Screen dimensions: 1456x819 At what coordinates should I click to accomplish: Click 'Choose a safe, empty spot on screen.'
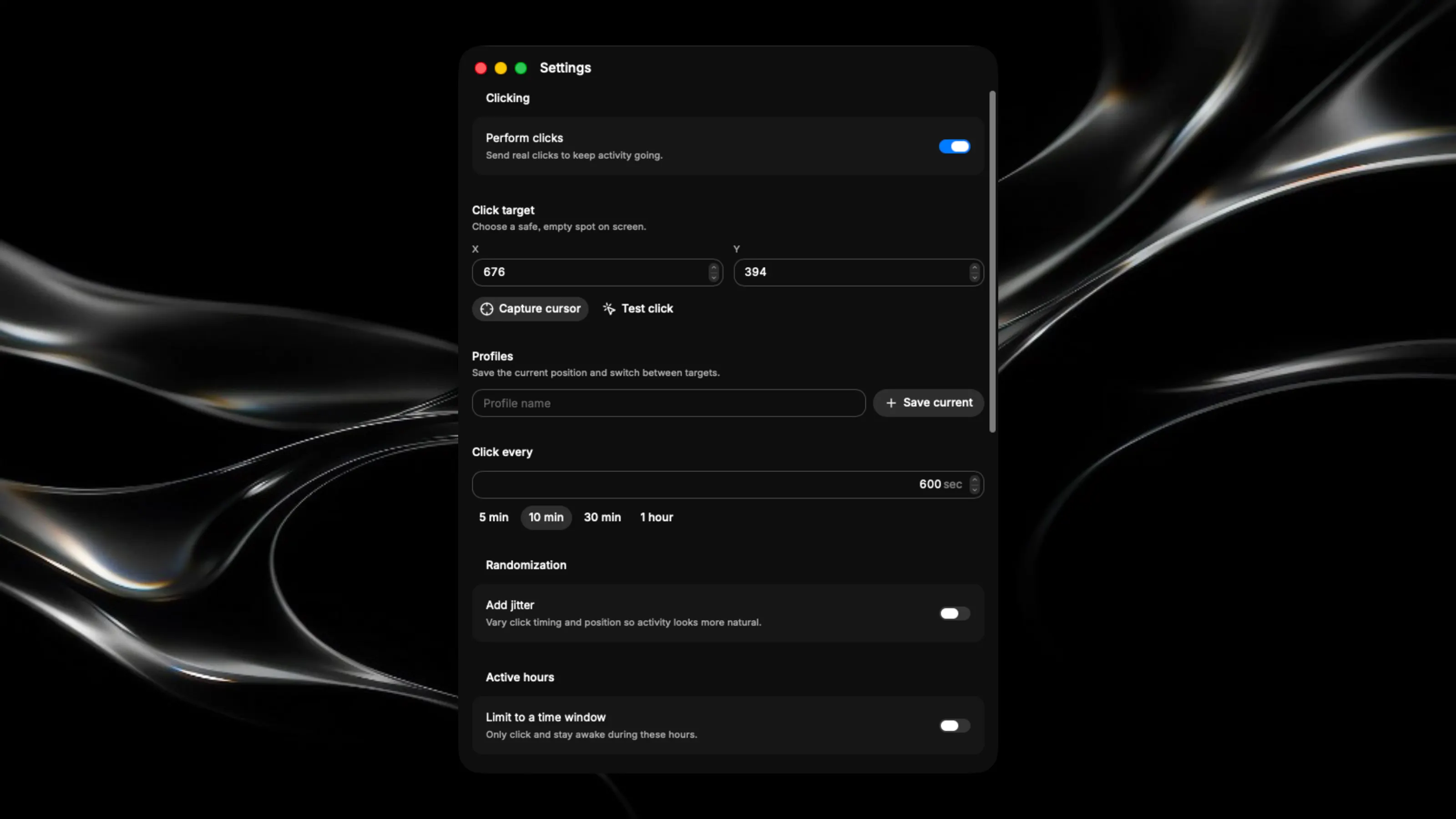click(x=559, y=227)
